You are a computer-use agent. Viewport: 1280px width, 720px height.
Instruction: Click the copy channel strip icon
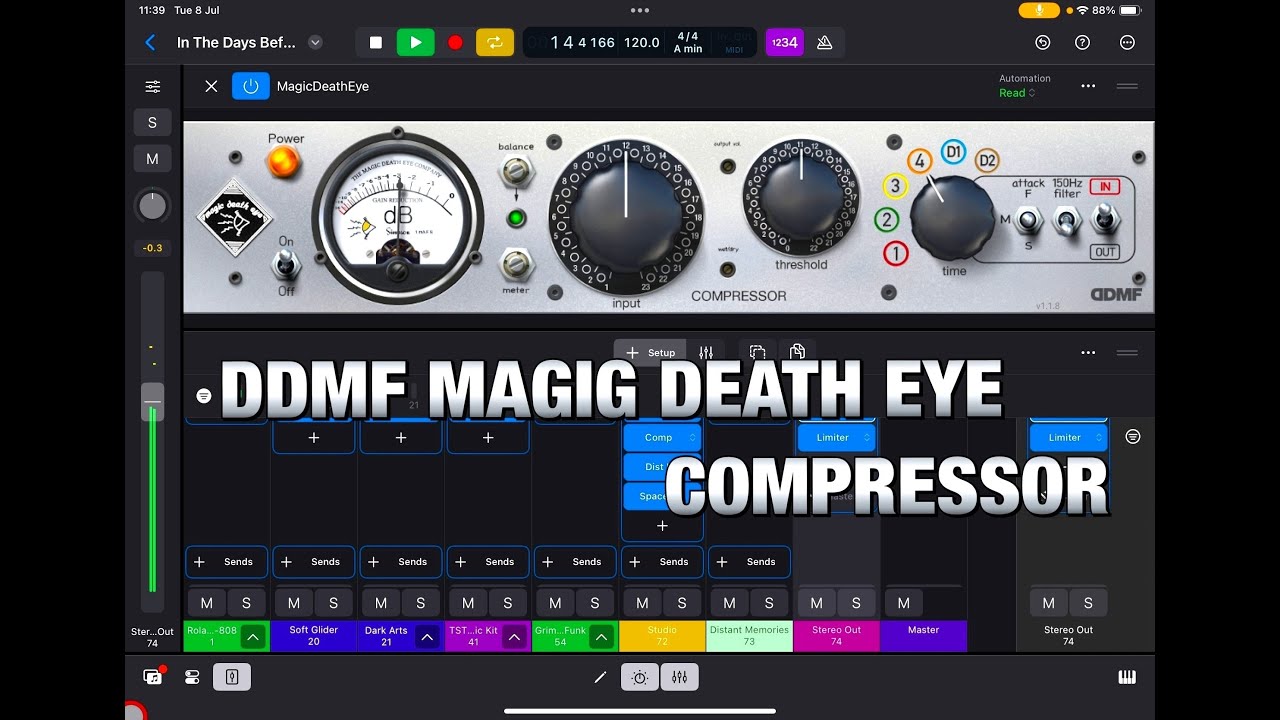(x=758, y=352)
